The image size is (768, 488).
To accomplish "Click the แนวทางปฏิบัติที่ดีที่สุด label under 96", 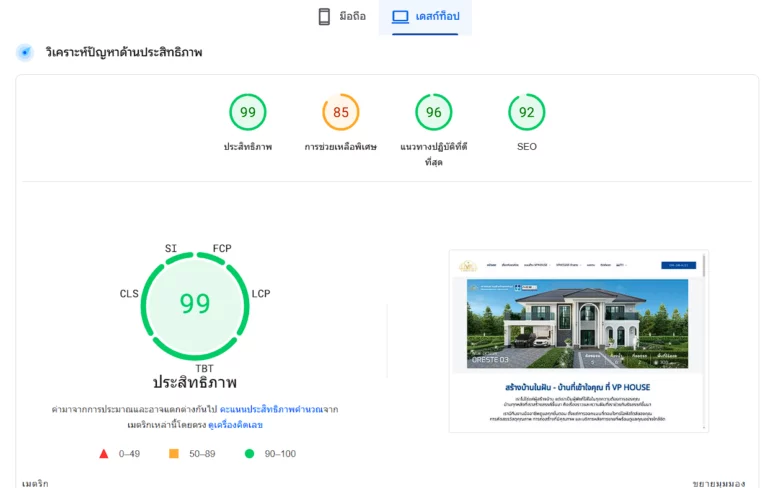I will (433, 154).
